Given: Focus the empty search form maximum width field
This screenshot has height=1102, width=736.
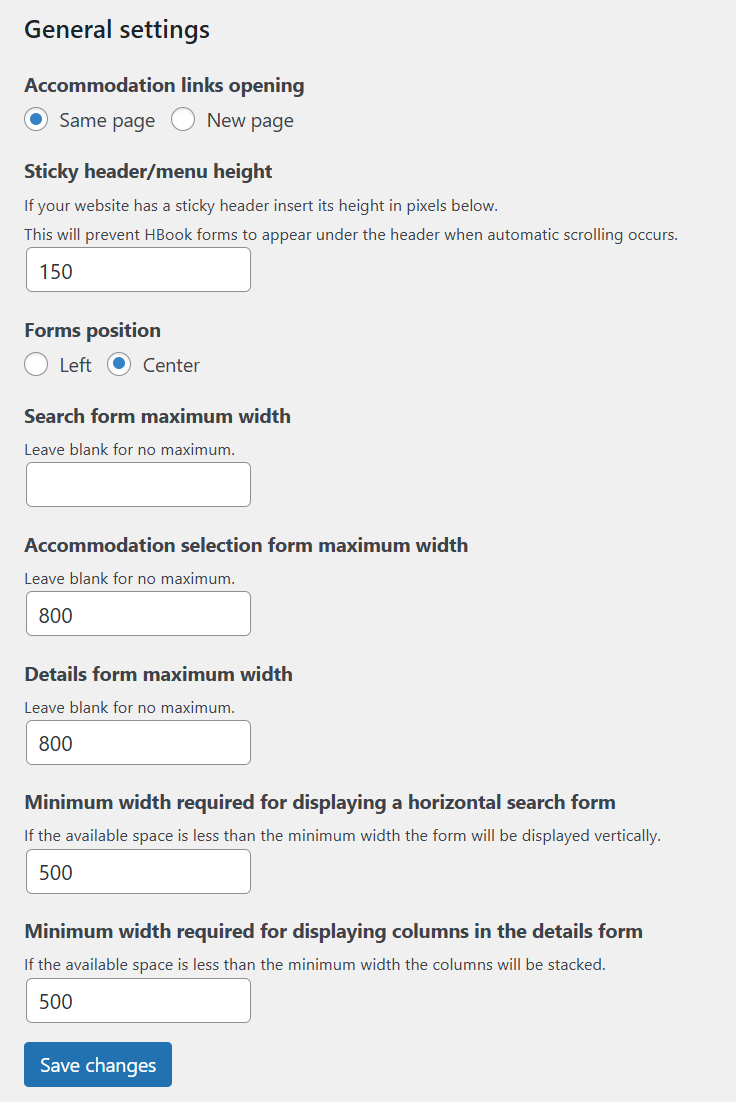Looking at the screenshot, I should pyautogui.click(x=138, y=485).
